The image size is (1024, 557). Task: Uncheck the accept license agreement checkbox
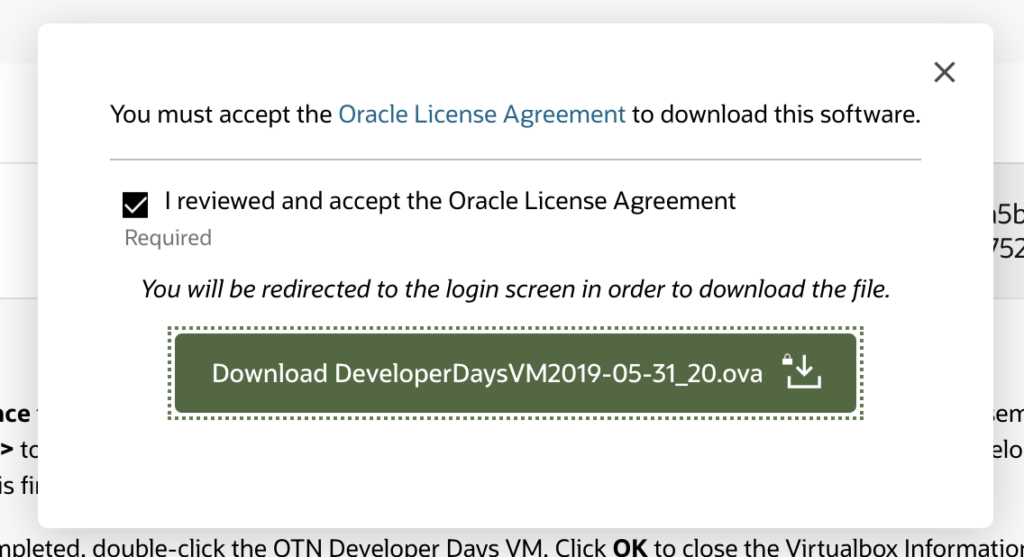135,204
